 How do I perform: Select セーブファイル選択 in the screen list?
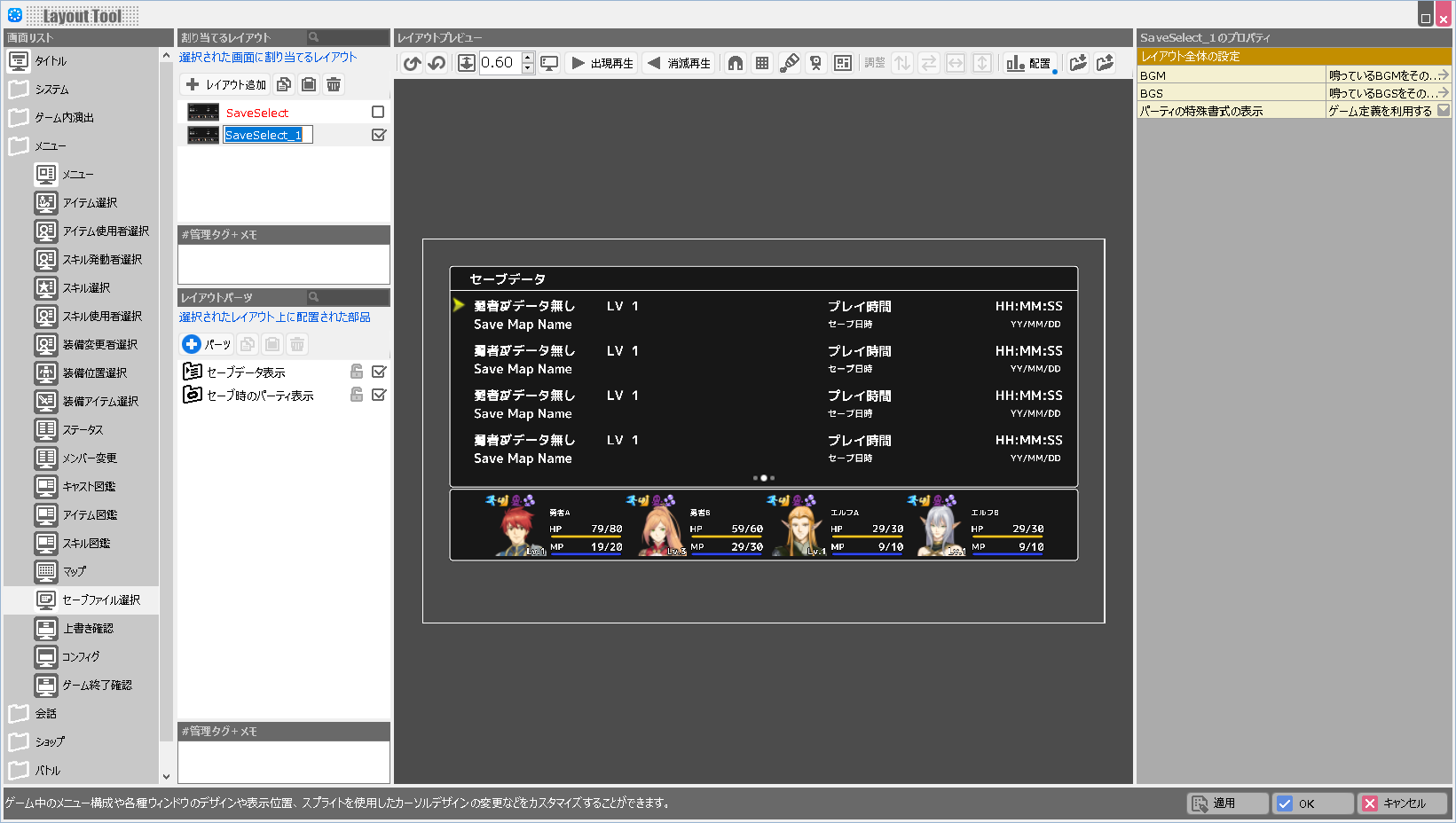pos(100,600)
